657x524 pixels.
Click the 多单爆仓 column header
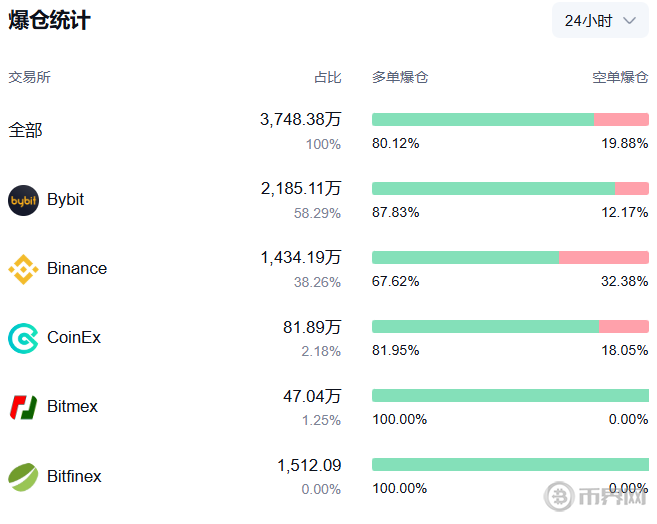(x=400, y=77)
